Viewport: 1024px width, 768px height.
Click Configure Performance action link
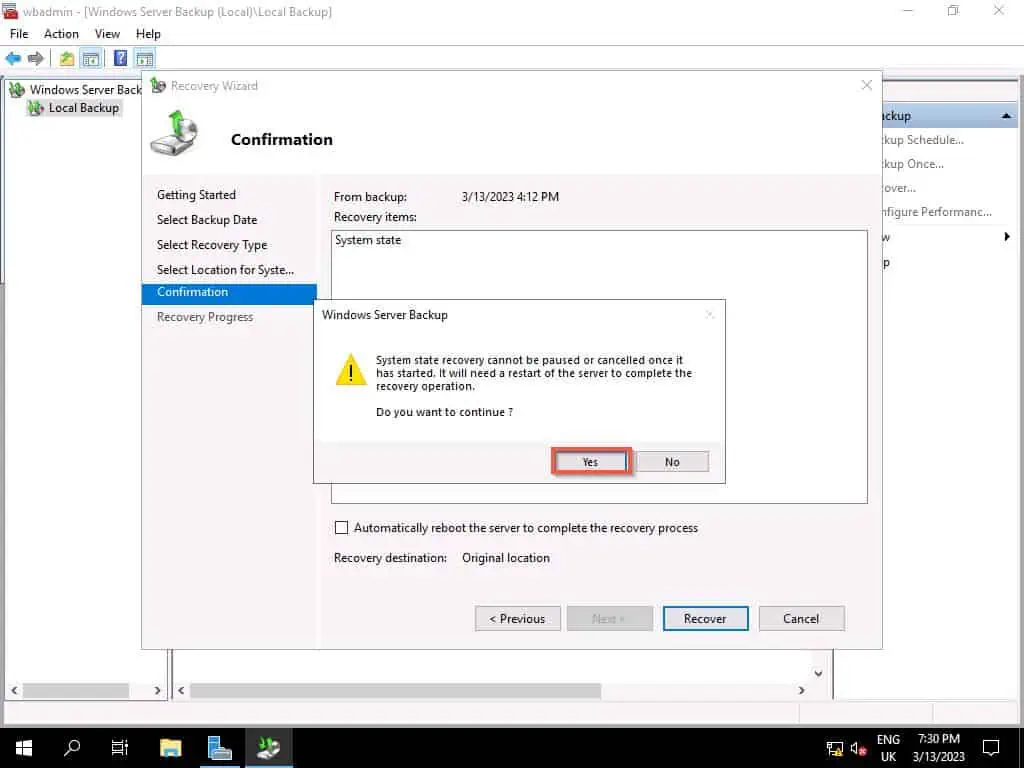[936, 212]
